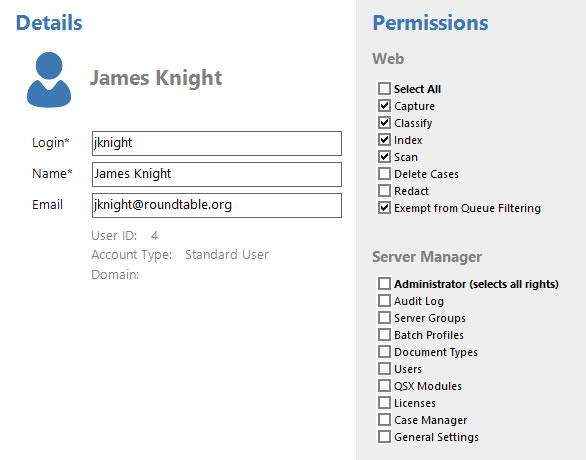586x460 pixels.
Task: Click the Name input field
Action: [217, 175]
